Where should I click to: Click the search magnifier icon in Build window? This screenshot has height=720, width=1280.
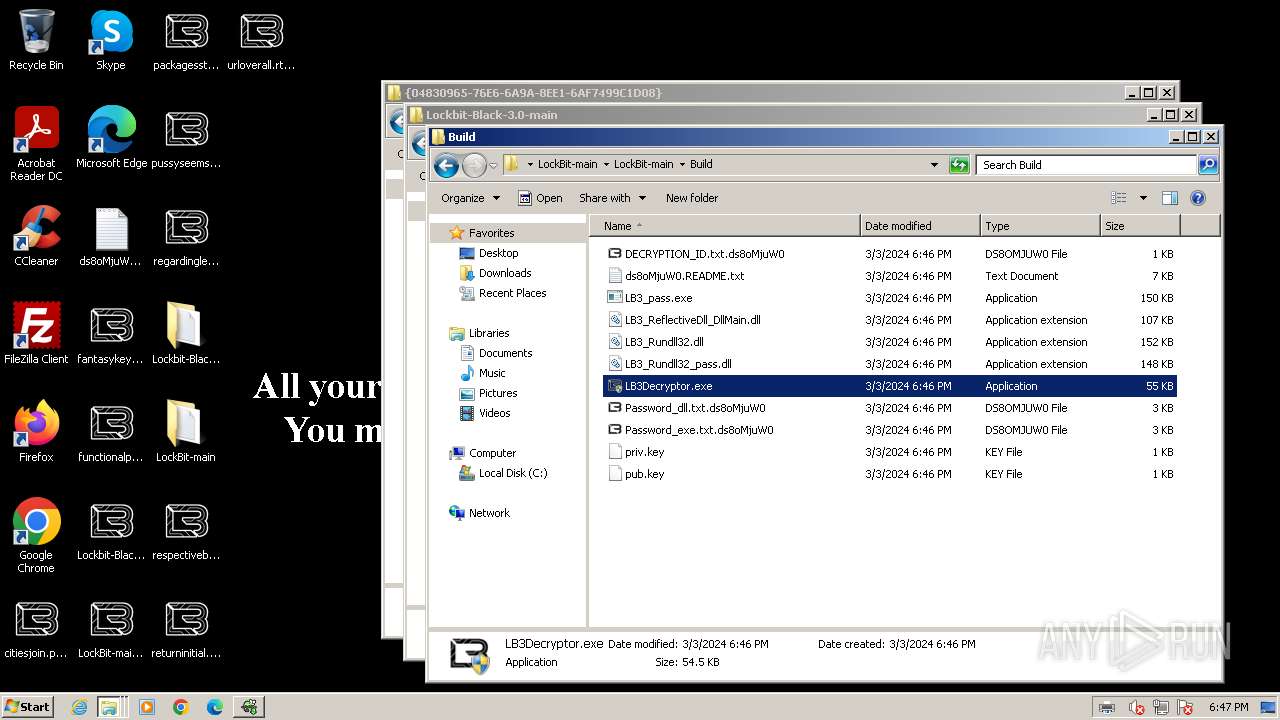coord(1208,165)
